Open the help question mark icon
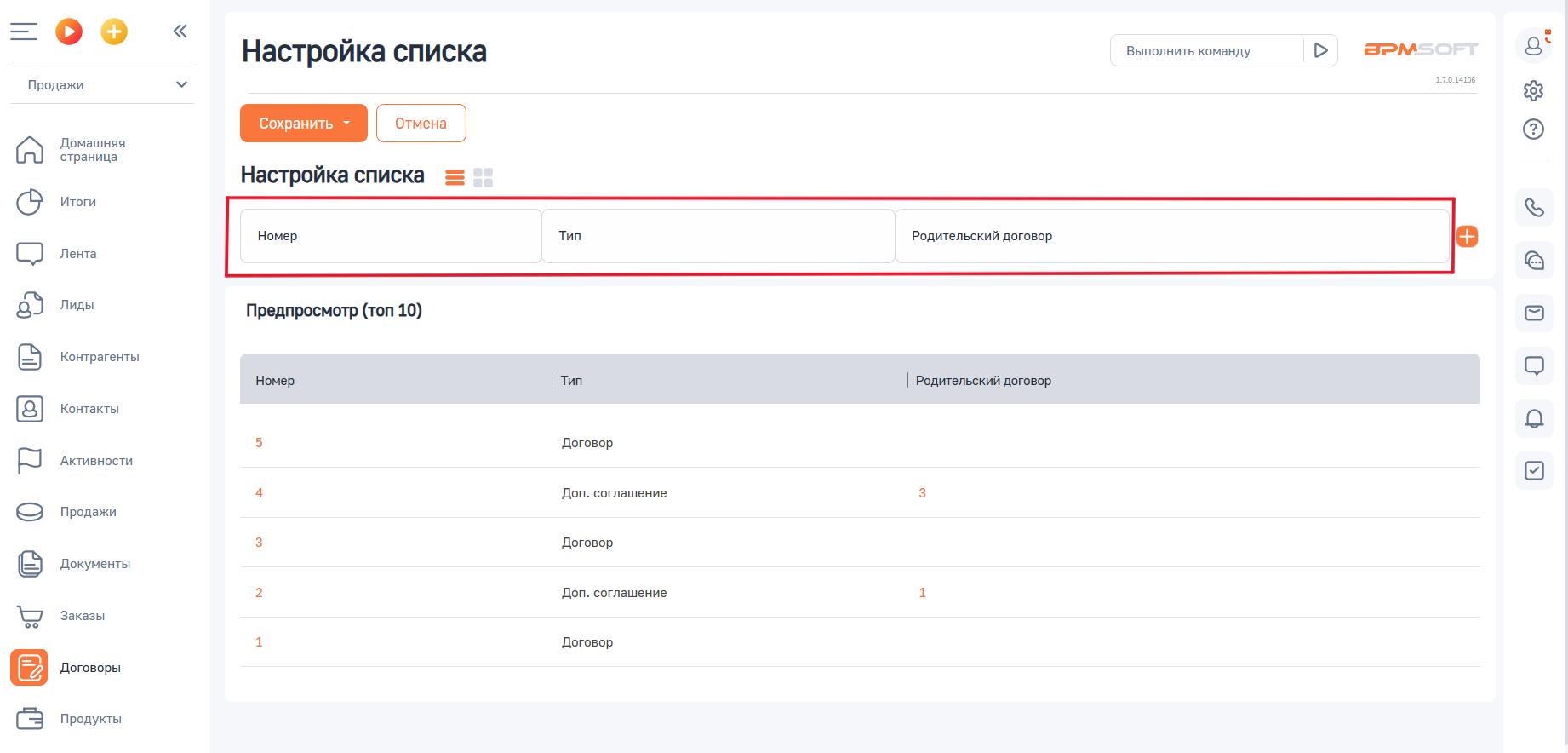1568x753 pixels. (1533, 129)
